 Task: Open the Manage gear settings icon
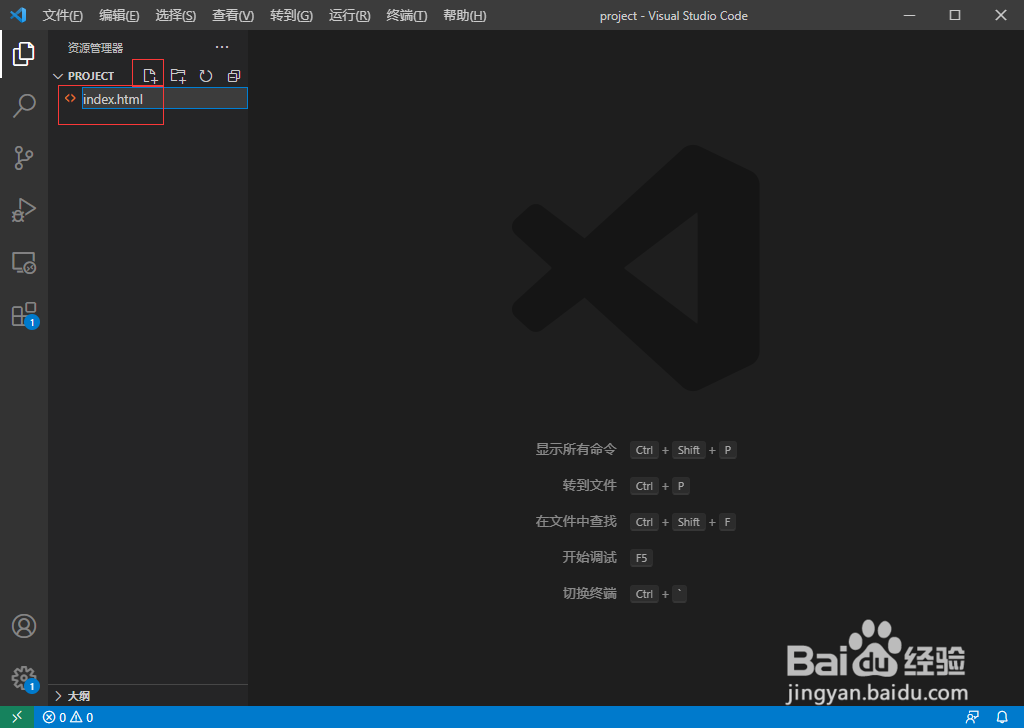click(25, 679)
